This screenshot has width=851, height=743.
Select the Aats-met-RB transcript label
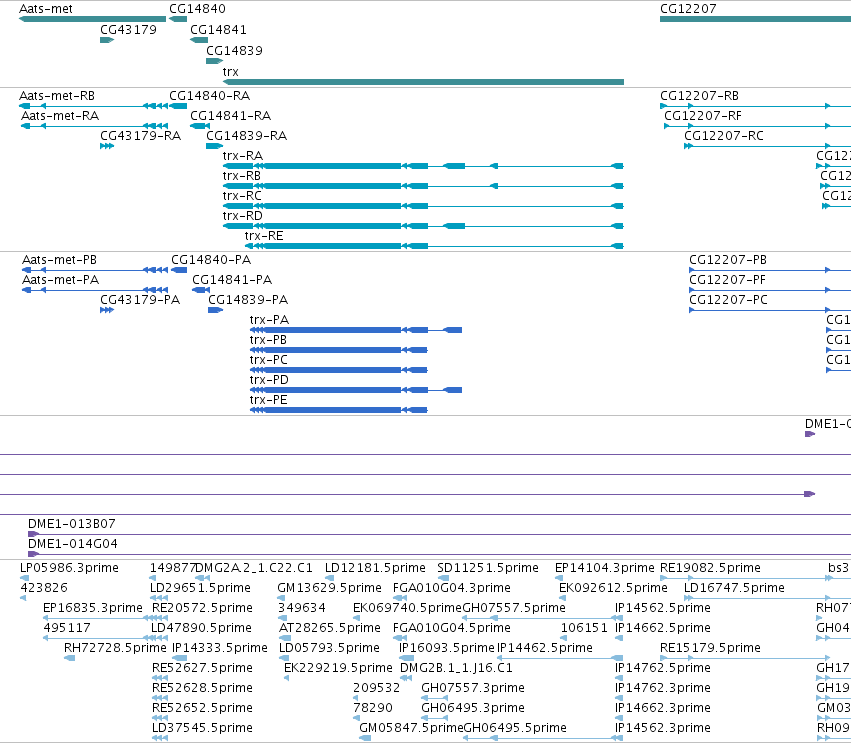coord(57,96)
